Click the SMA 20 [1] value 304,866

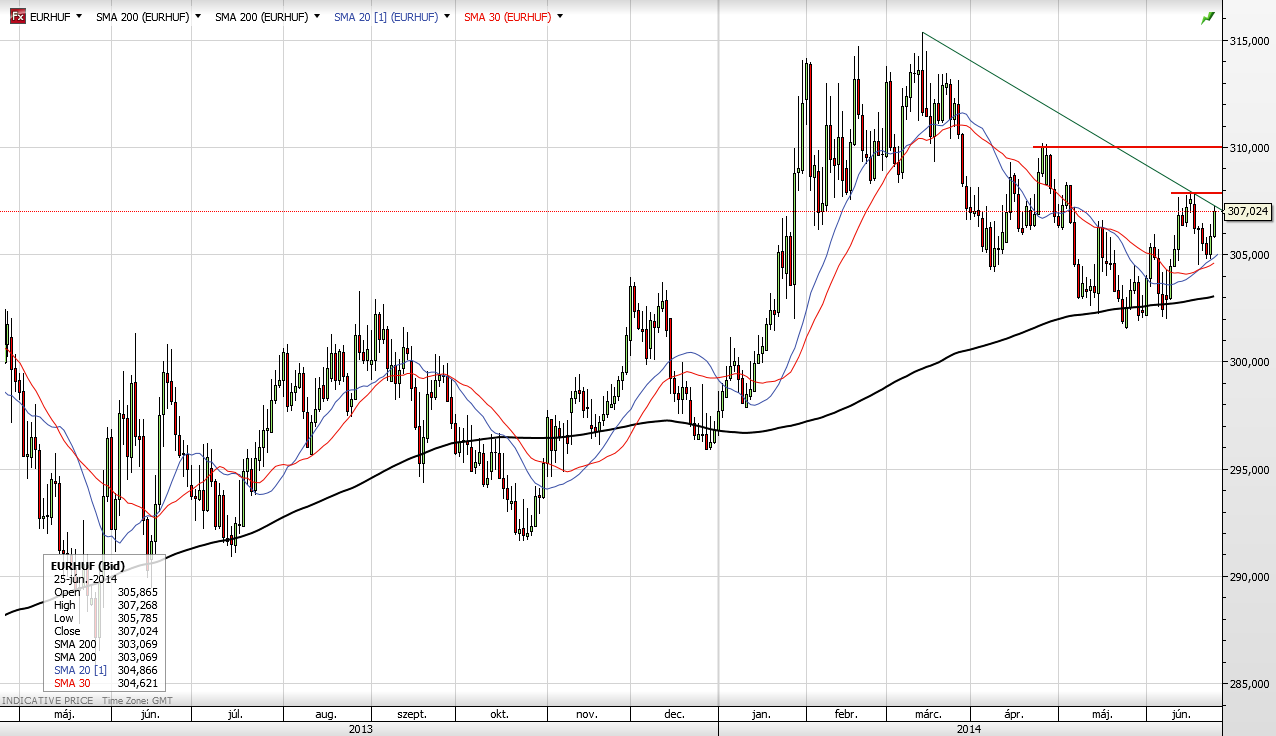pos(137,670)
